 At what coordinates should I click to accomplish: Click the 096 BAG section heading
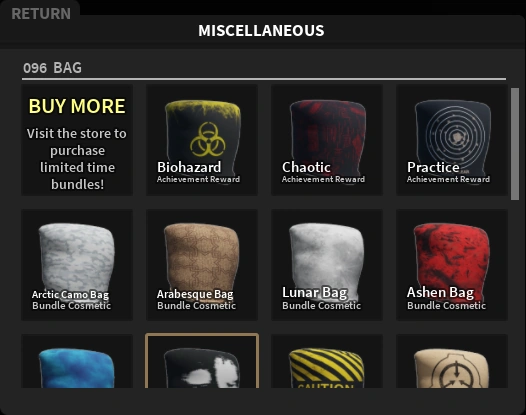pos(52,68)
